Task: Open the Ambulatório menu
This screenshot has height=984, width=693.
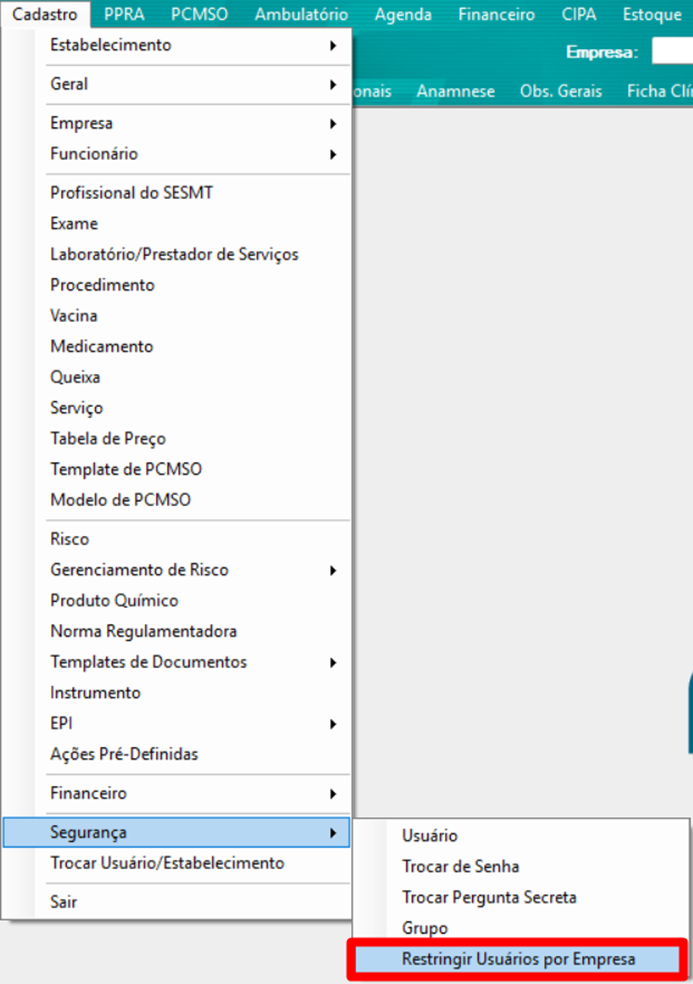Action: [301, 14]
